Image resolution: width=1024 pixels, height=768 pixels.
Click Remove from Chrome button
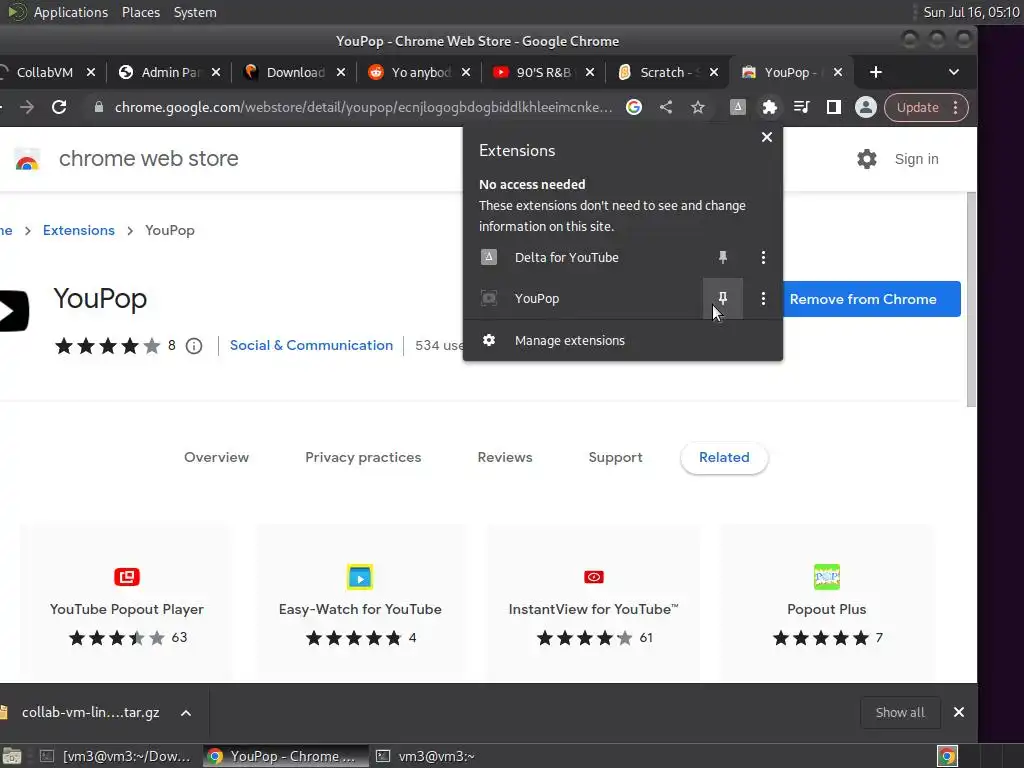(x=871, y=299)
